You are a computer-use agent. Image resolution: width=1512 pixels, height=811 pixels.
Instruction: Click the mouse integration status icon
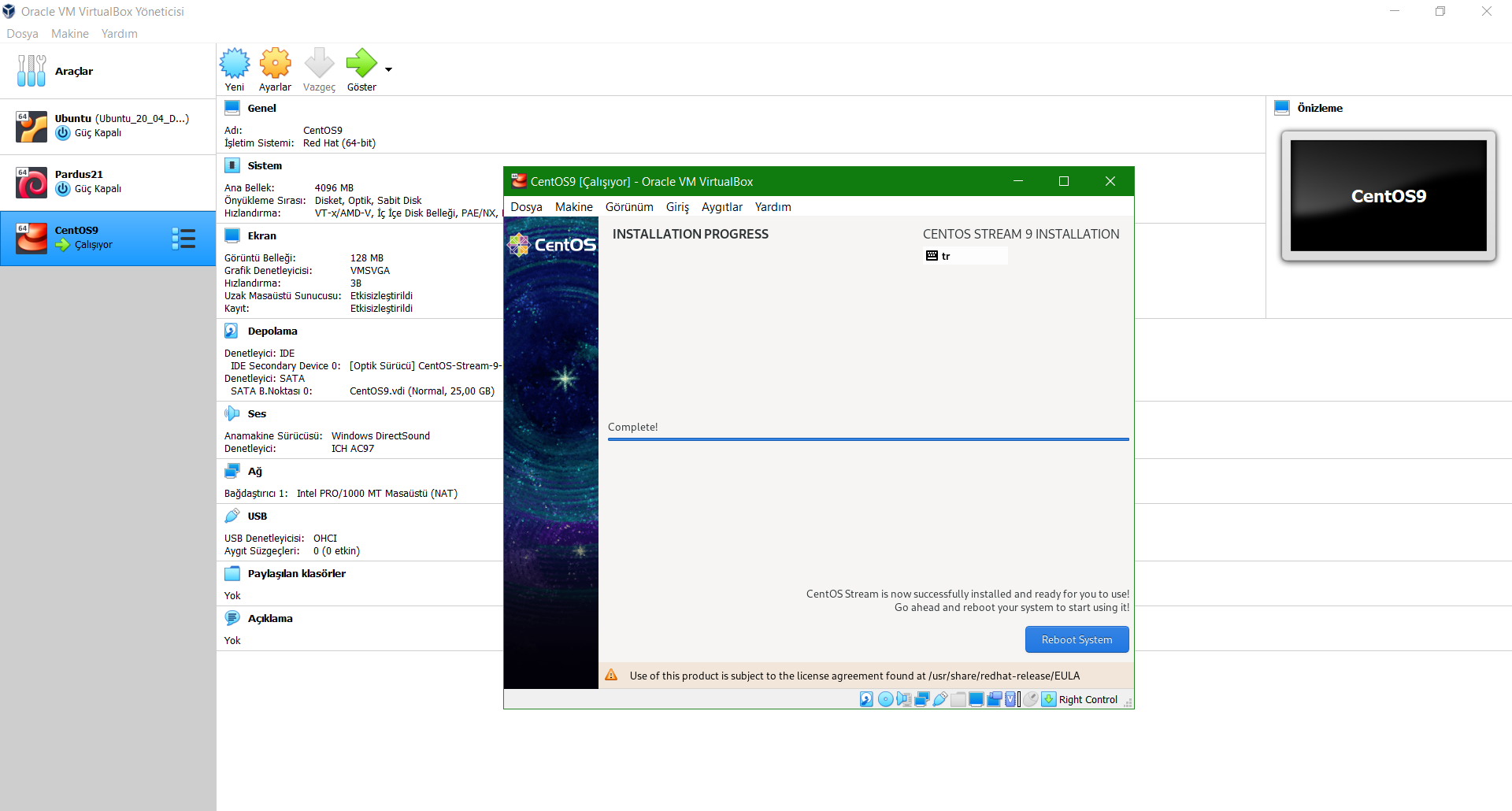(x=1031, y=699)
